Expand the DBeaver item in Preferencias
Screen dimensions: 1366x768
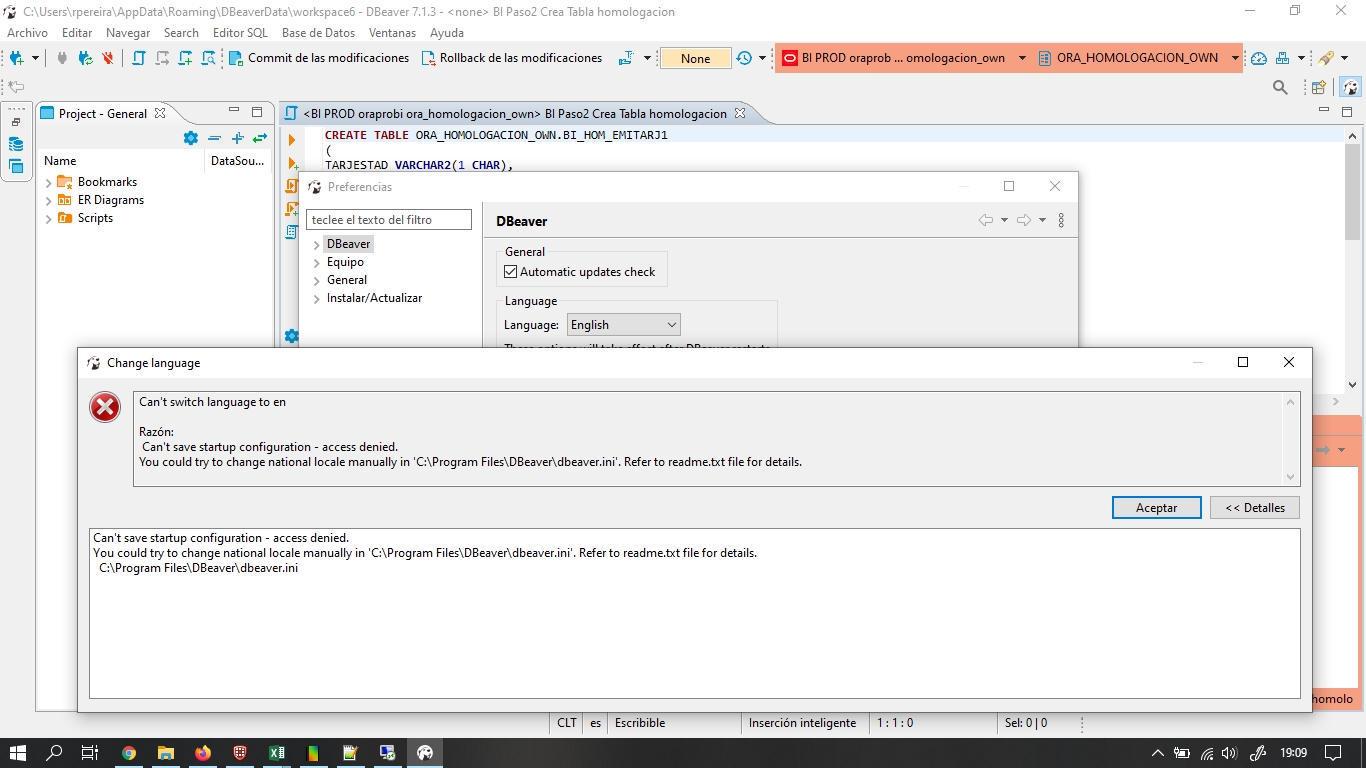click(x=319, y=243)
